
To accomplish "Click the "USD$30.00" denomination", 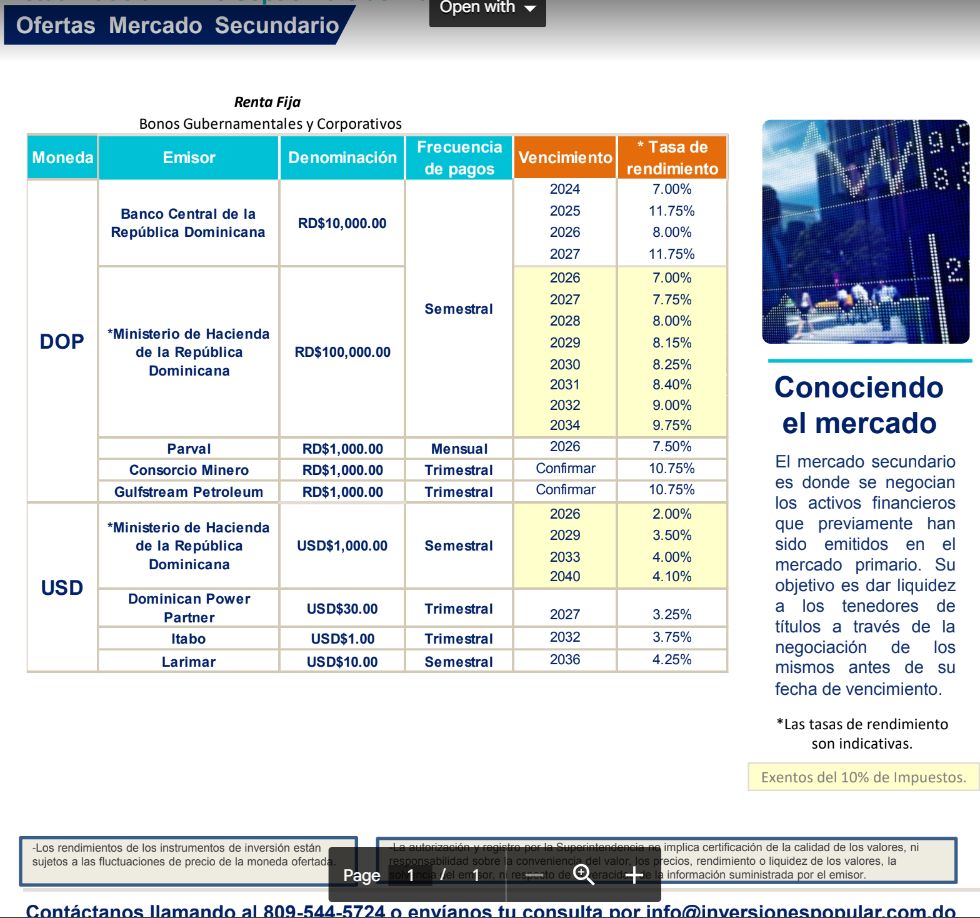I will coord(342,609).
